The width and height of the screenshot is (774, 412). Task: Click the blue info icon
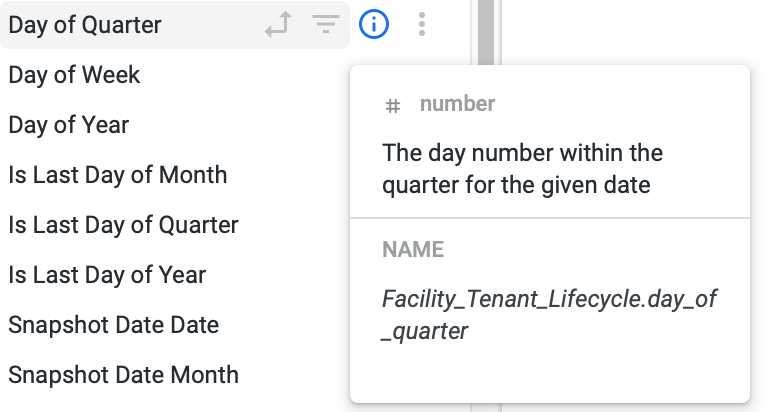click(373, 25)
